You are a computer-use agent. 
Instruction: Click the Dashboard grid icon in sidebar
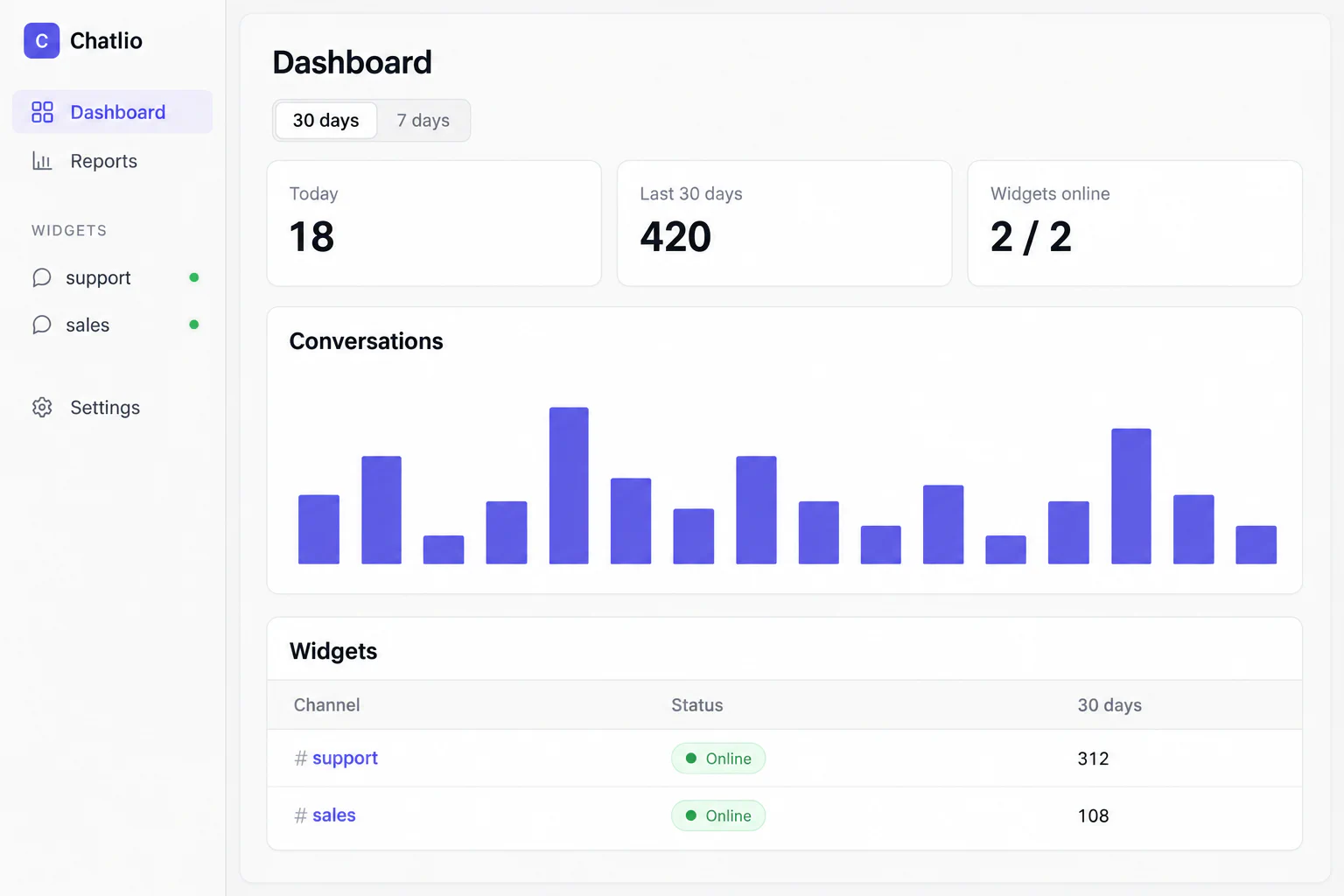tap(42, 112)
